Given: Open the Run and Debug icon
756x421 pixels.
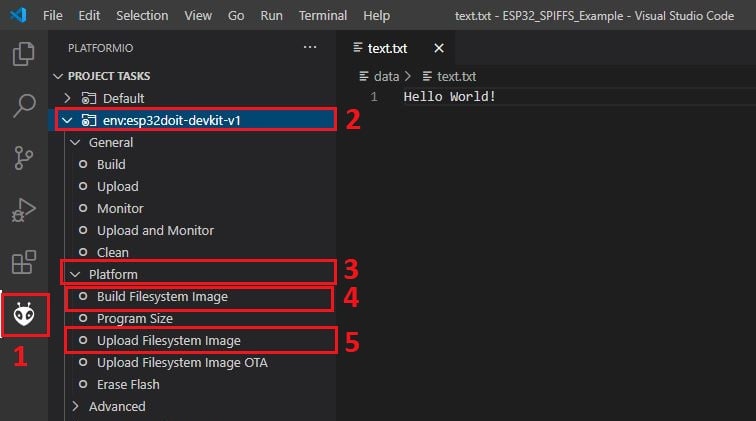Looking at the screenshot, I should 23,209.
